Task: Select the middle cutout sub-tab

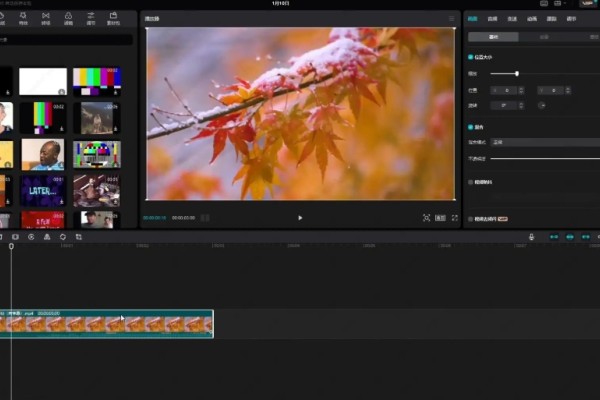Action: pos(544,37)
